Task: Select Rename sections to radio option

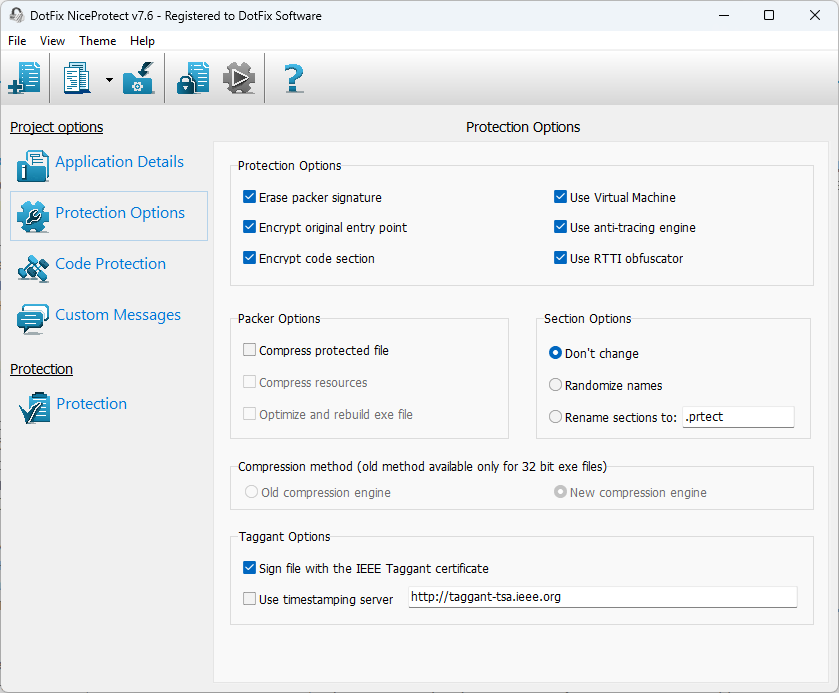Action: point(555,417)
